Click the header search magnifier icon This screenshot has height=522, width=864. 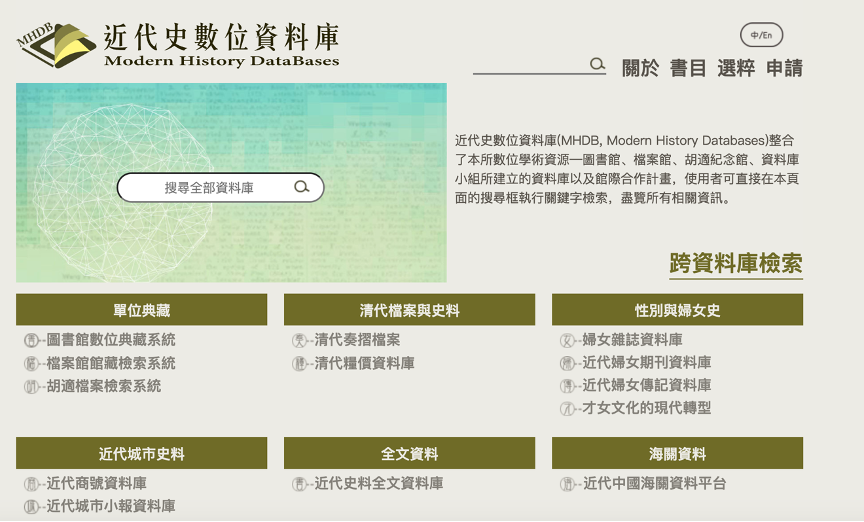pos(597,64)
